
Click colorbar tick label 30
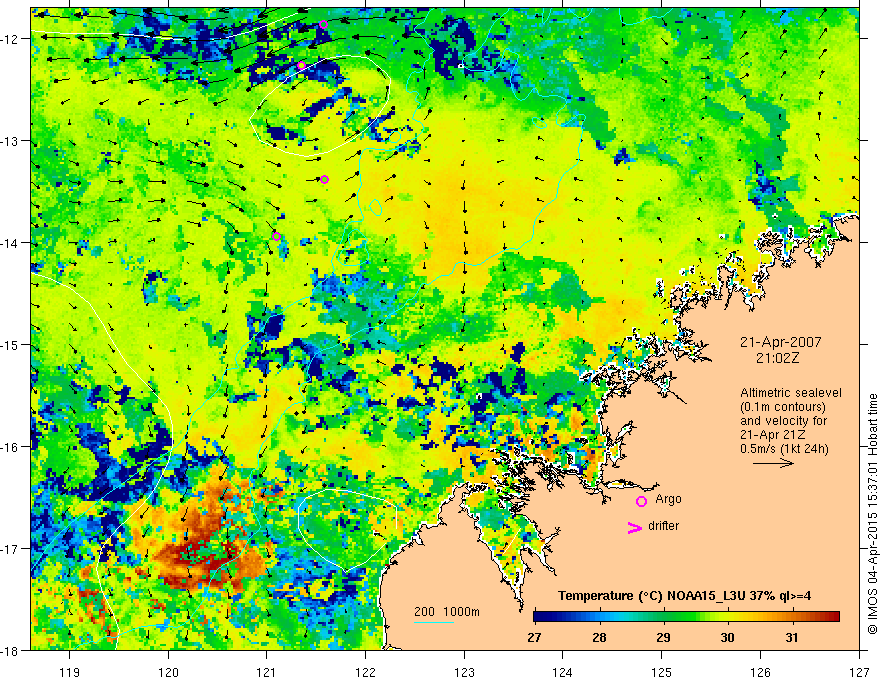point(727,638)
